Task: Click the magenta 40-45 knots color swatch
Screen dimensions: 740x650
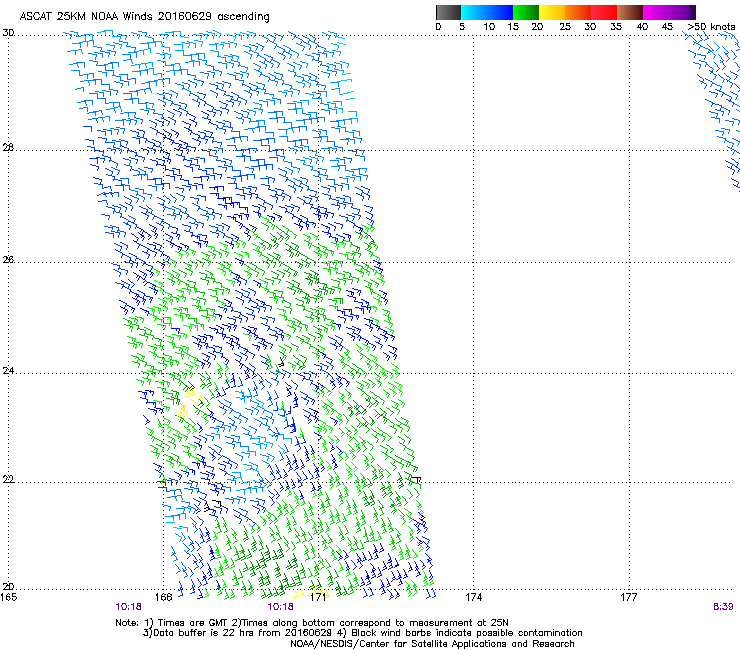Action: (x=658, y=12)
